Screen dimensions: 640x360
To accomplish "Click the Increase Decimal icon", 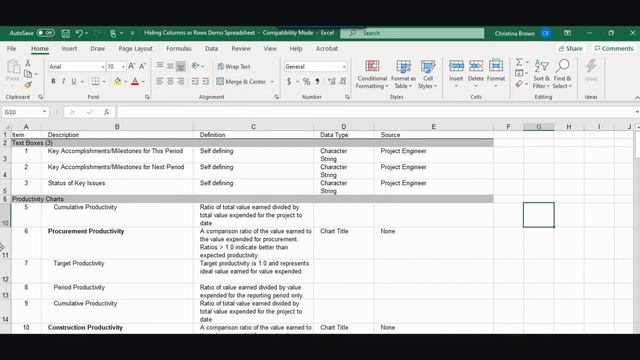I will pyautogui.click(x=331, y=82).
